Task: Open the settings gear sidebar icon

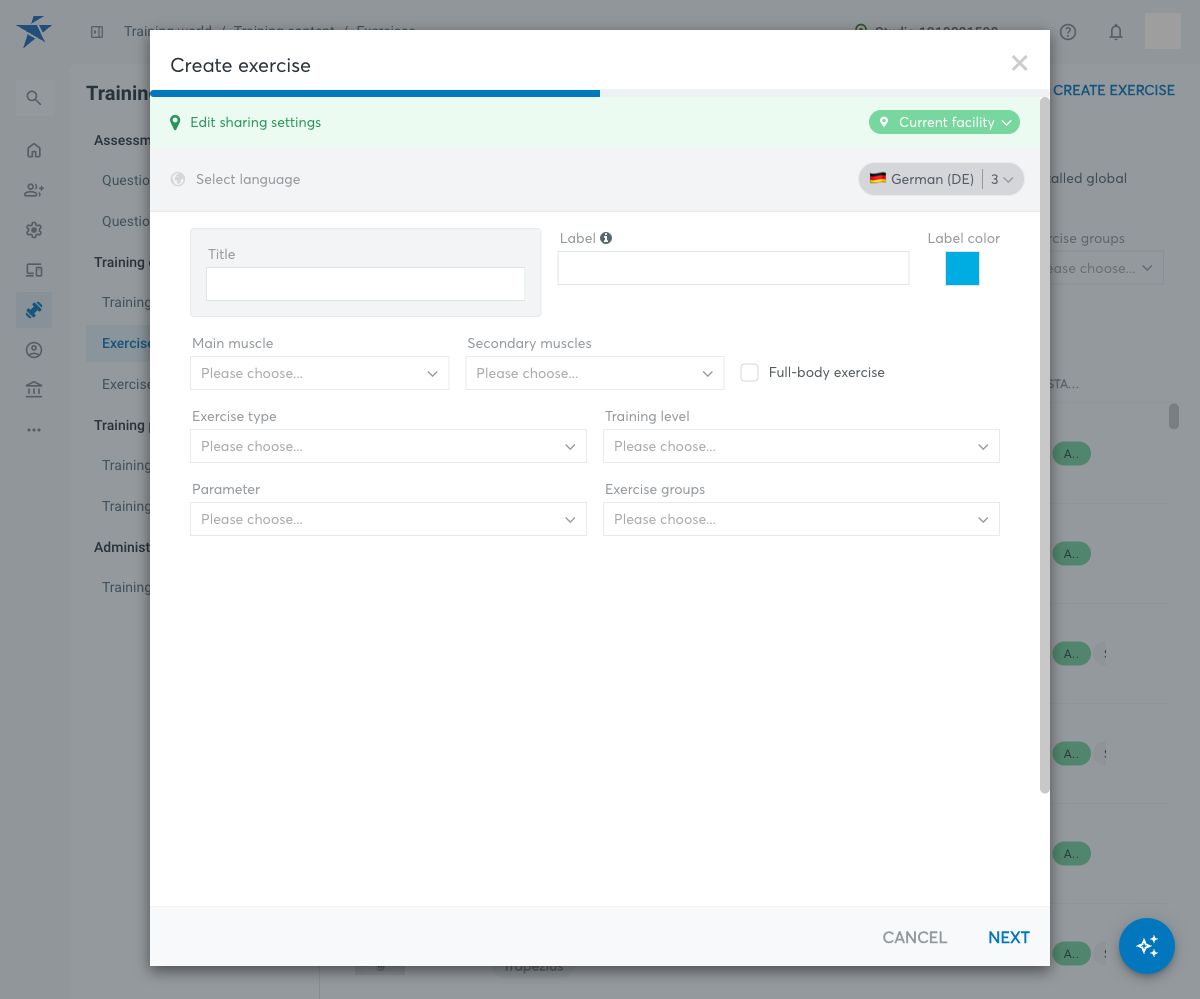Action: click(34, 230)
